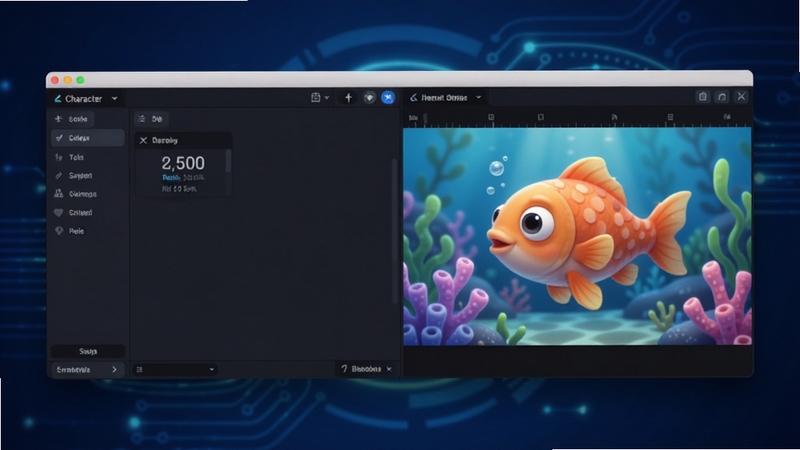Click the trash icon in the right panel header
This screenshot has width=800, height=450.
pyautogui.click(x=703, y=96)
